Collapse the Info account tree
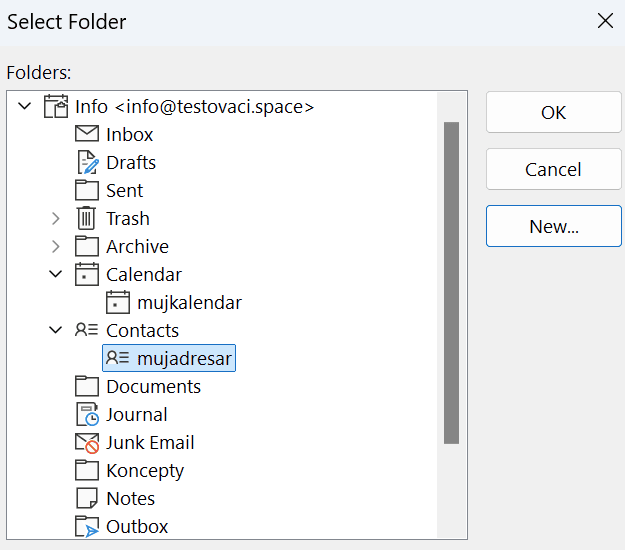Viewport: 625px width, 550px height. 25,106
